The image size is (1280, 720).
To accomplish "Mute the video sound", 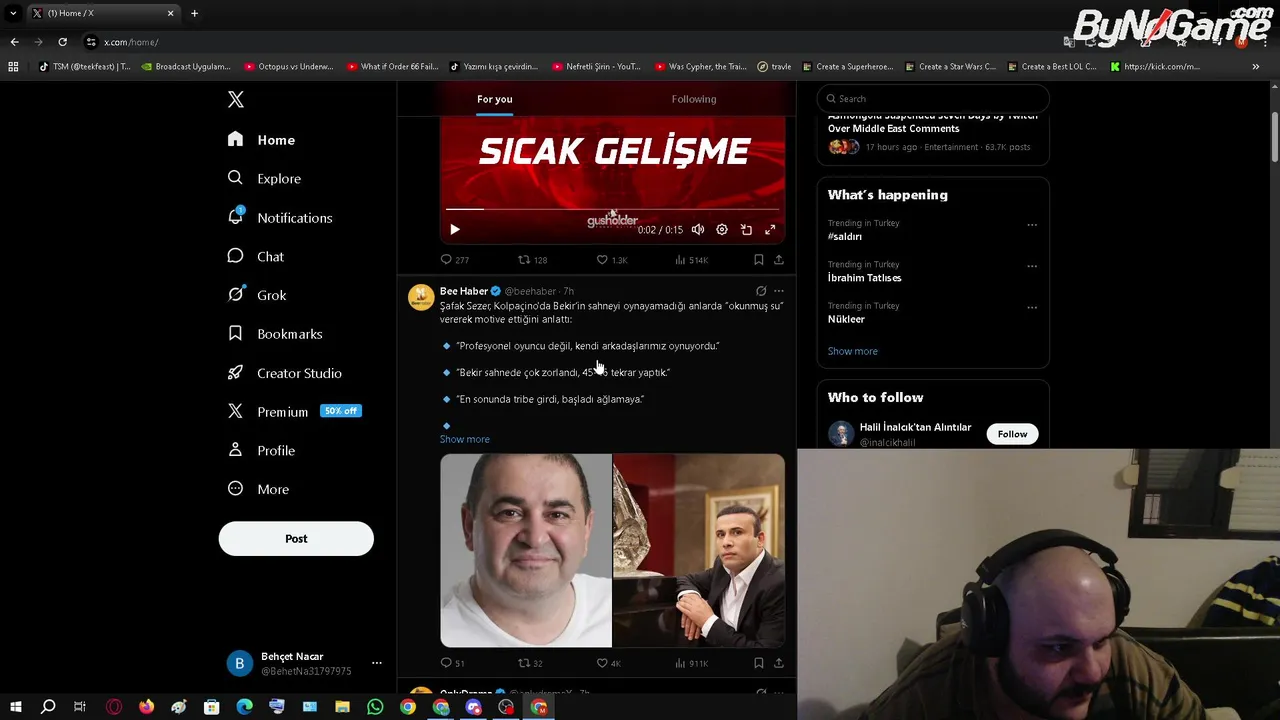I will click(698, 230).
